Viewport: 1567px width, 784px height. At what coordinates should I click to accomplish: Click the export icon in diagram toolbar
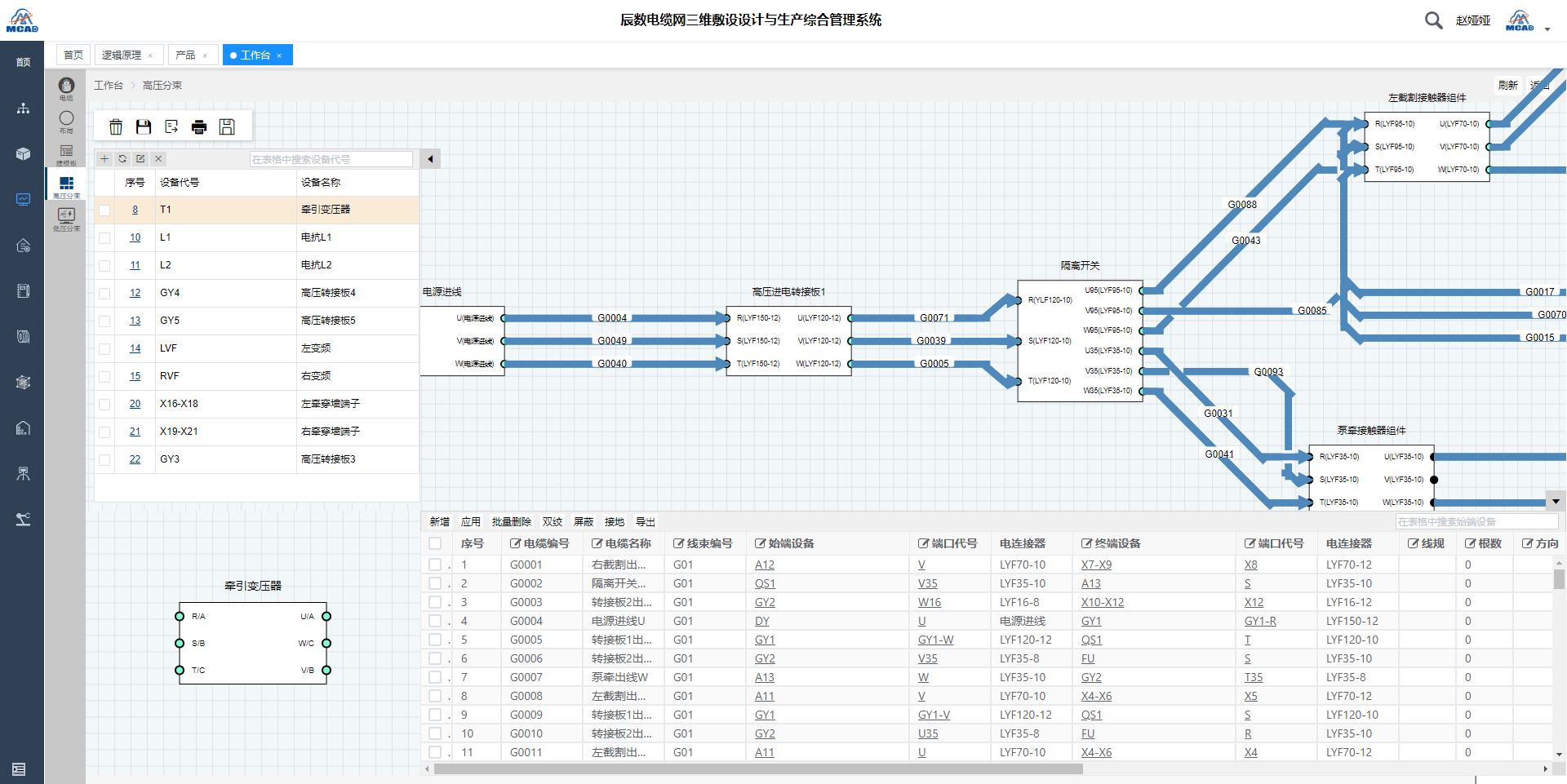[171, 126]
